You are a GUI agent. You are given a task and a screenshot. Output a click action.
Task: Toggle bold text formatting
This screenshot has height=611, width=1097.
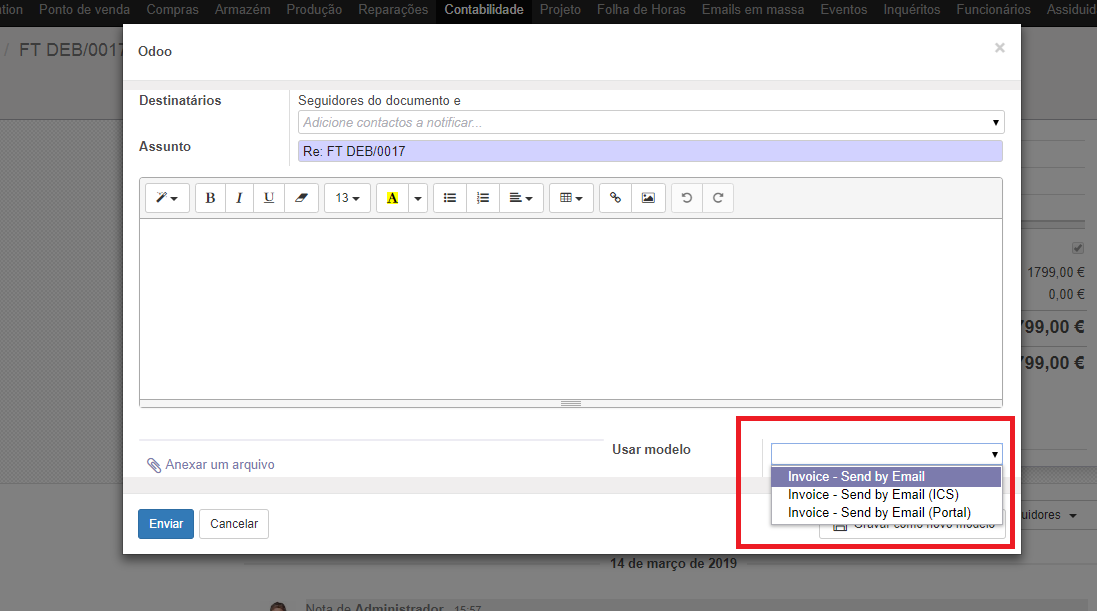(210, 198)
